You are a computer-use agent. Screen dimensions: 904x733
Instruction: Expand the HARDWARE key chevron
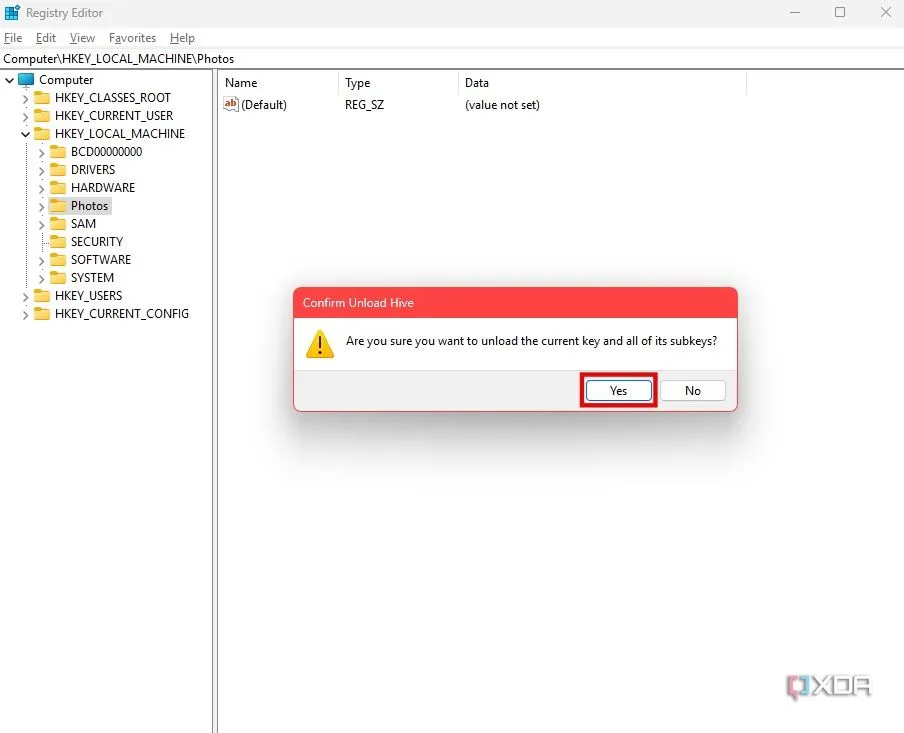pos(42,189)
